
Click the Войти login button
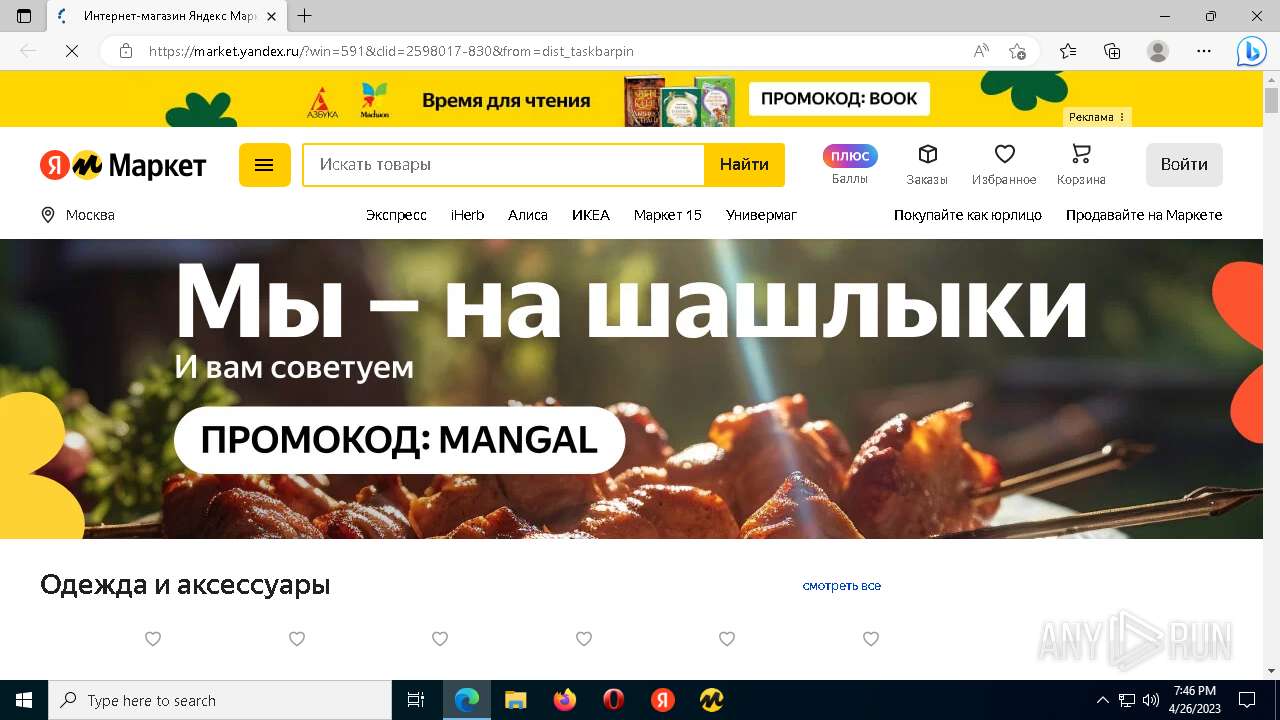tap(1184, 165)
